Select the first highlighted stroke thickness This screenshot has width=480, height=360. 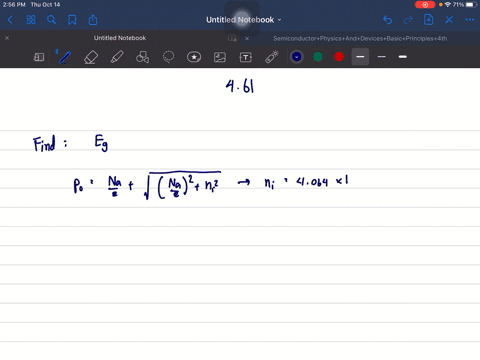360,57
